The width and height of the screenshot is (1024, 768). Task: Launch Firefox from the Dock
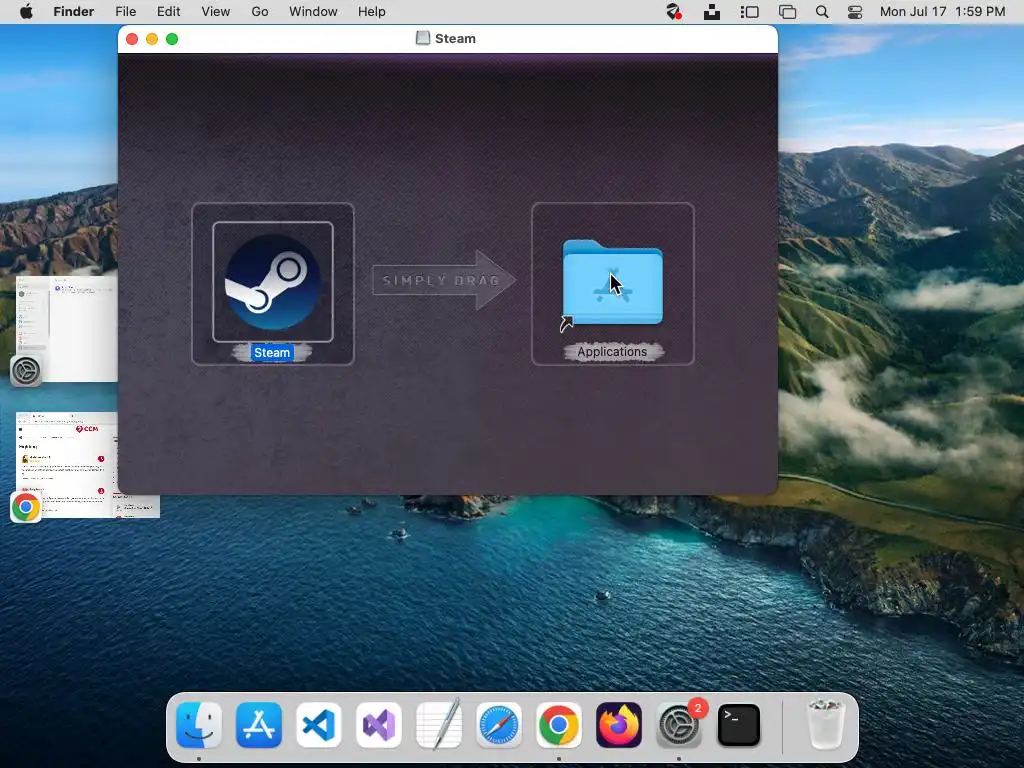point(619,725)
